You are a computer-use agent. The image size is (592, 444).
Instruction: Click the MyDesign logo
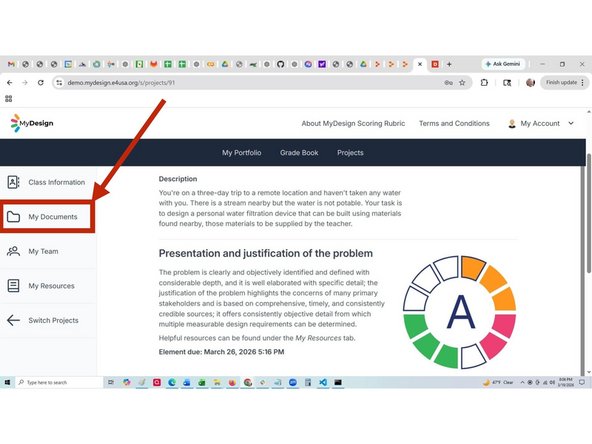[x=32, y=123]
